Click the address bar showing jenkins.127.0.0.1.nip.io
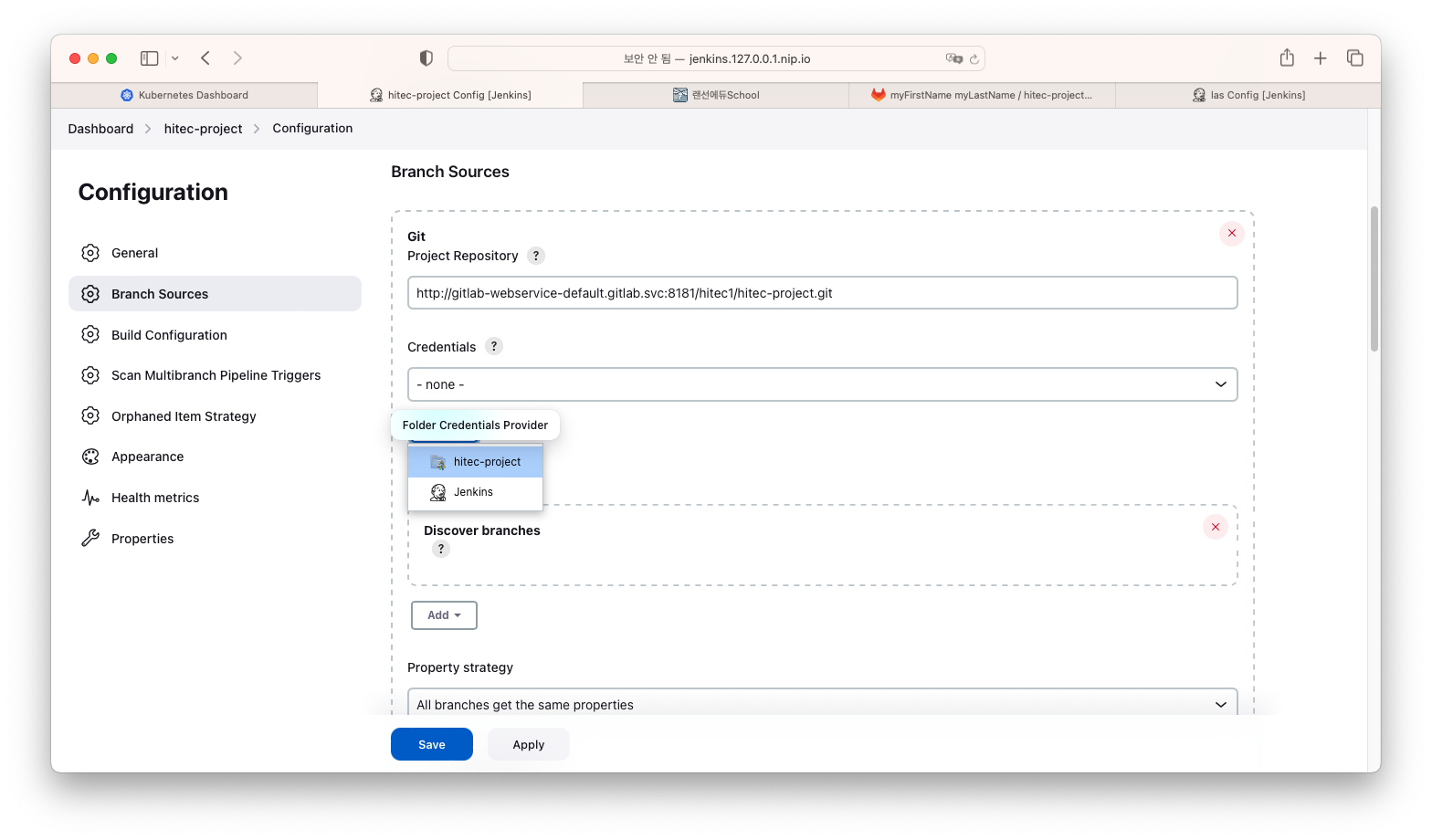The width and height of the screenshot is (1432, 840). pos(716,58)
